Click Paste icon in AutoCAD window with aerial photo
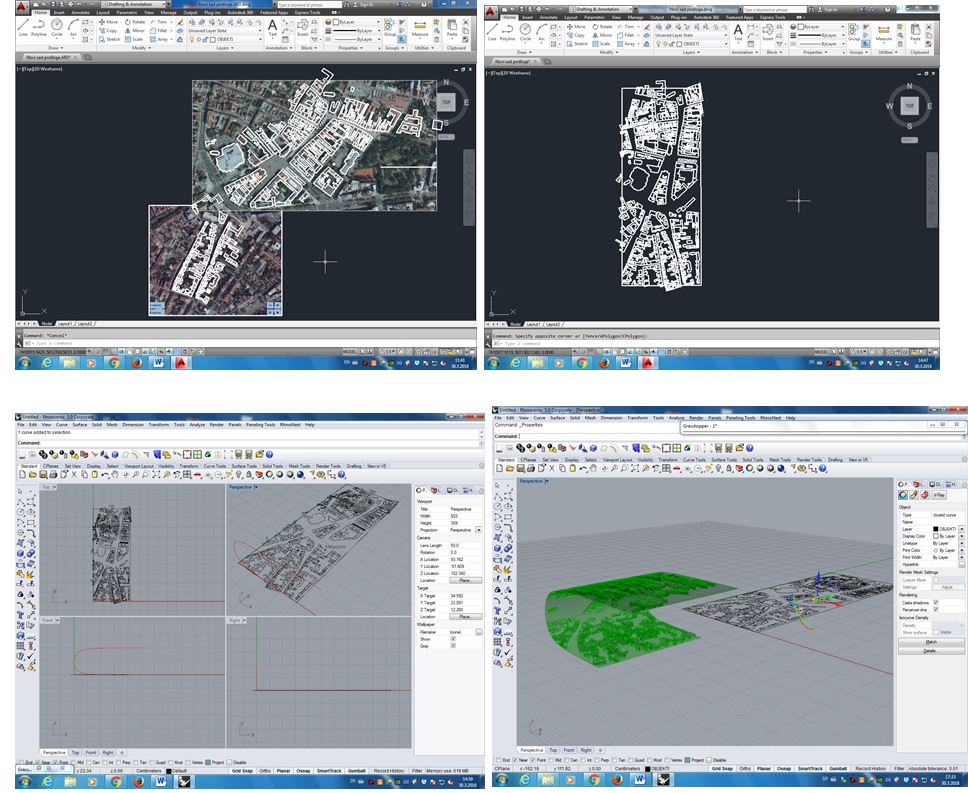The image size is (968, 793). point(452,28)
